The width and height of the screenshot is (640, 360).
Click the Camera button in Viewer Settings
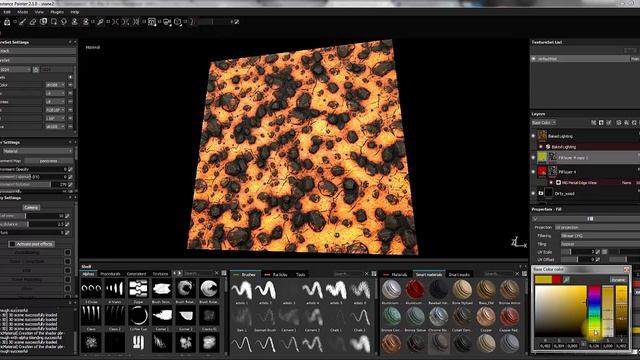tap(31, 207)
